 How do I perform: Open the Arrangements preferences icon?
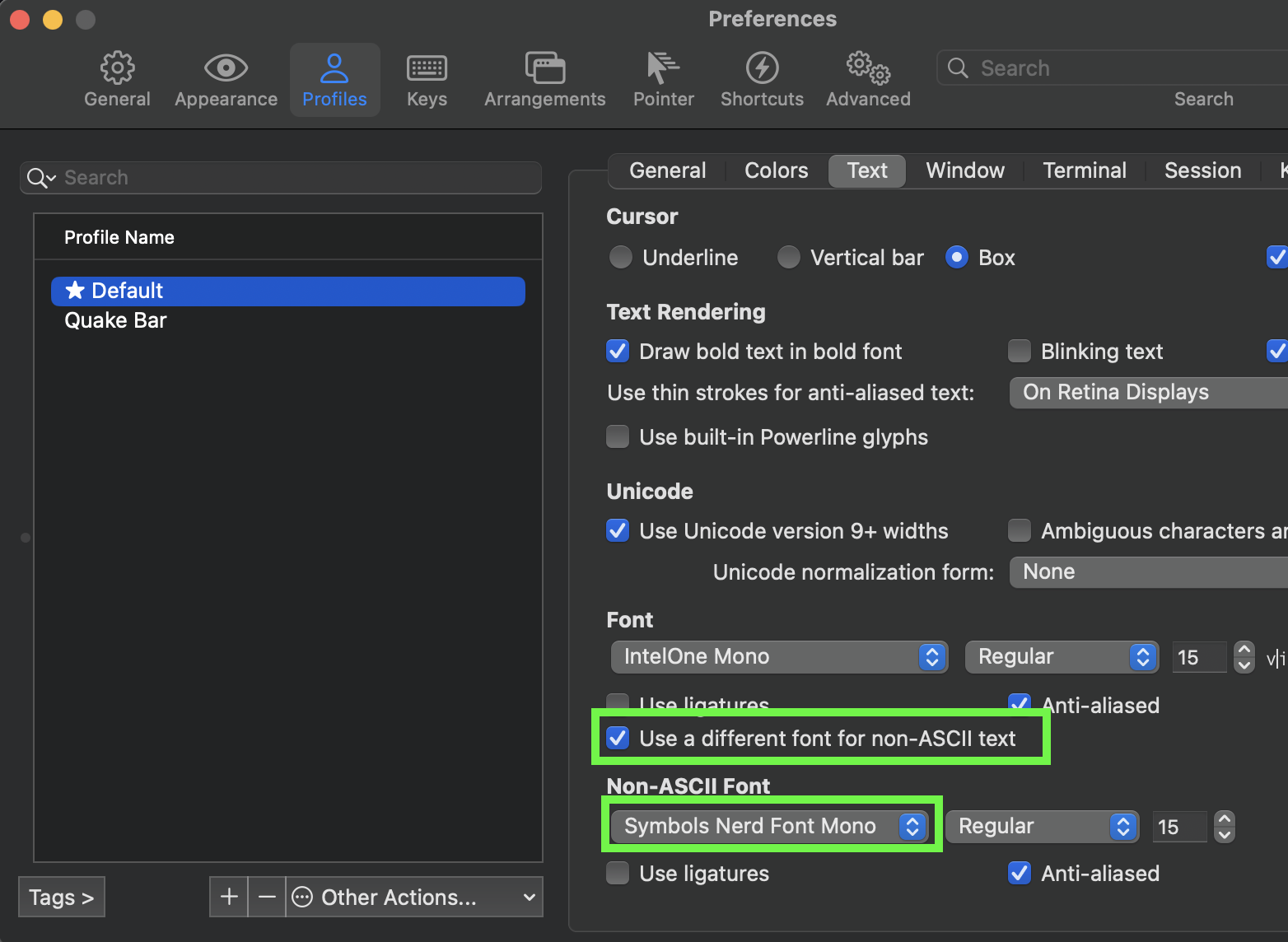[x=544, y=78]
